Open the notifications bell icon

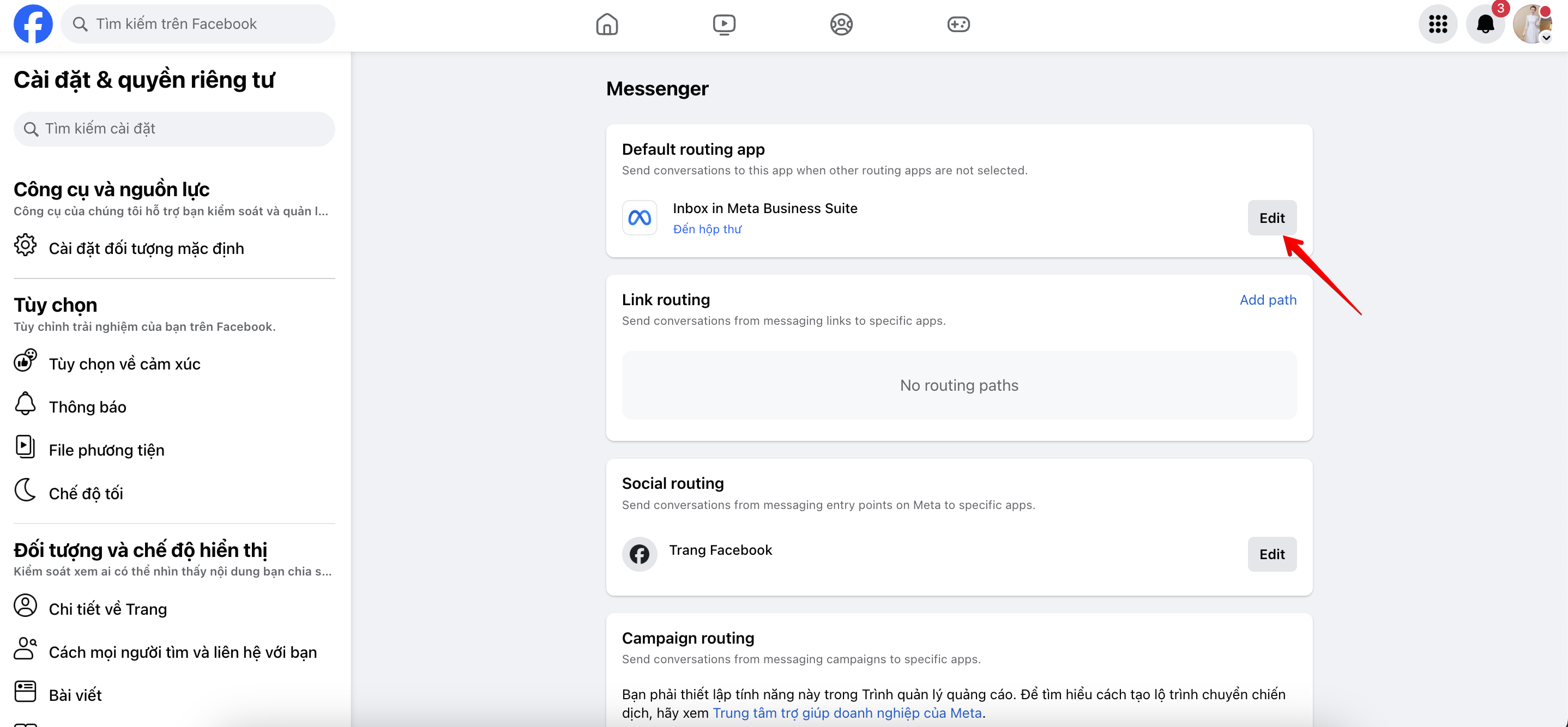pos(1485,25)
